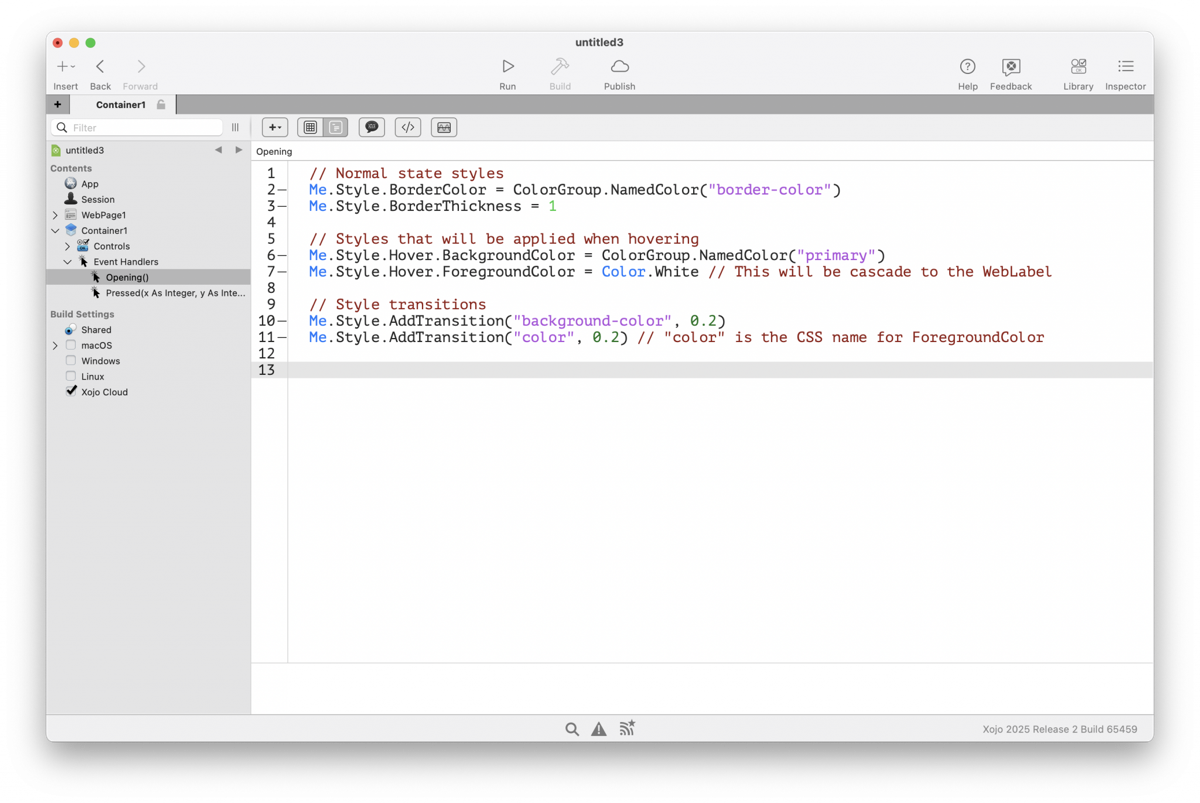Click the "// Style transitions" comment
Image resolution: width=1200 pixels, height=803 pixels.
397,304
